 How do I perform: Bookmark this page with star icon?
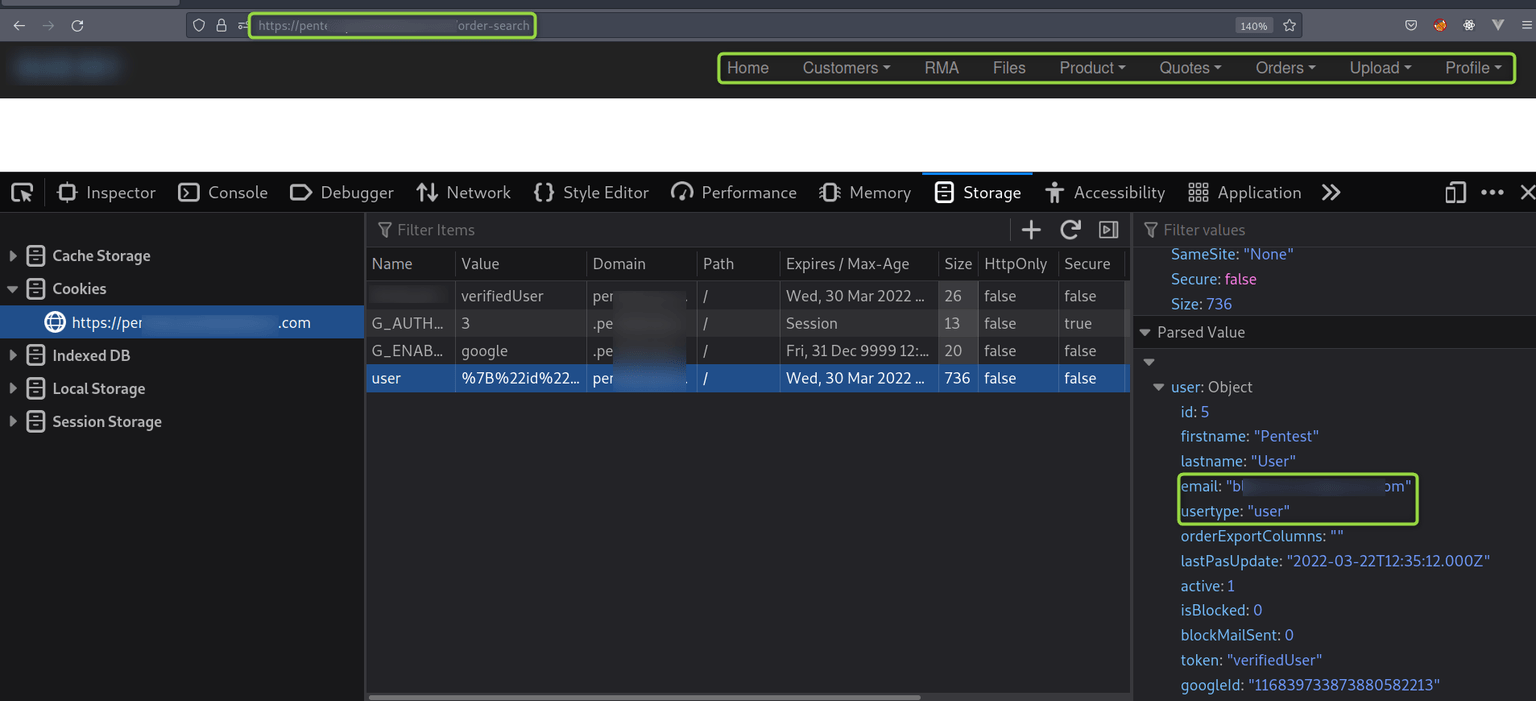[1290, 26]
